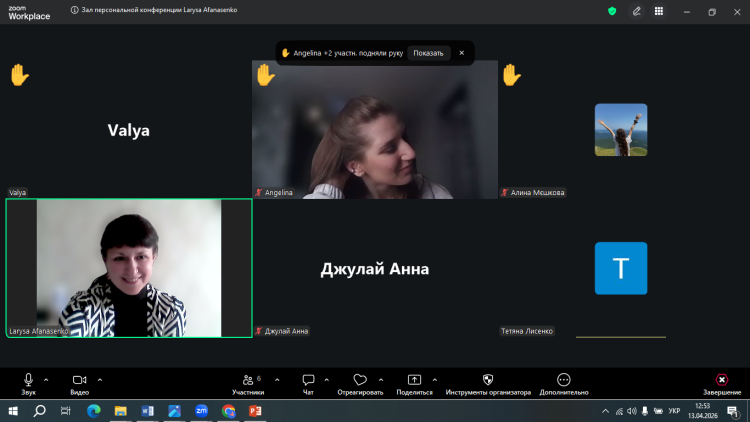Expand video options arrow next to Видео

click(x=100, y=379)
